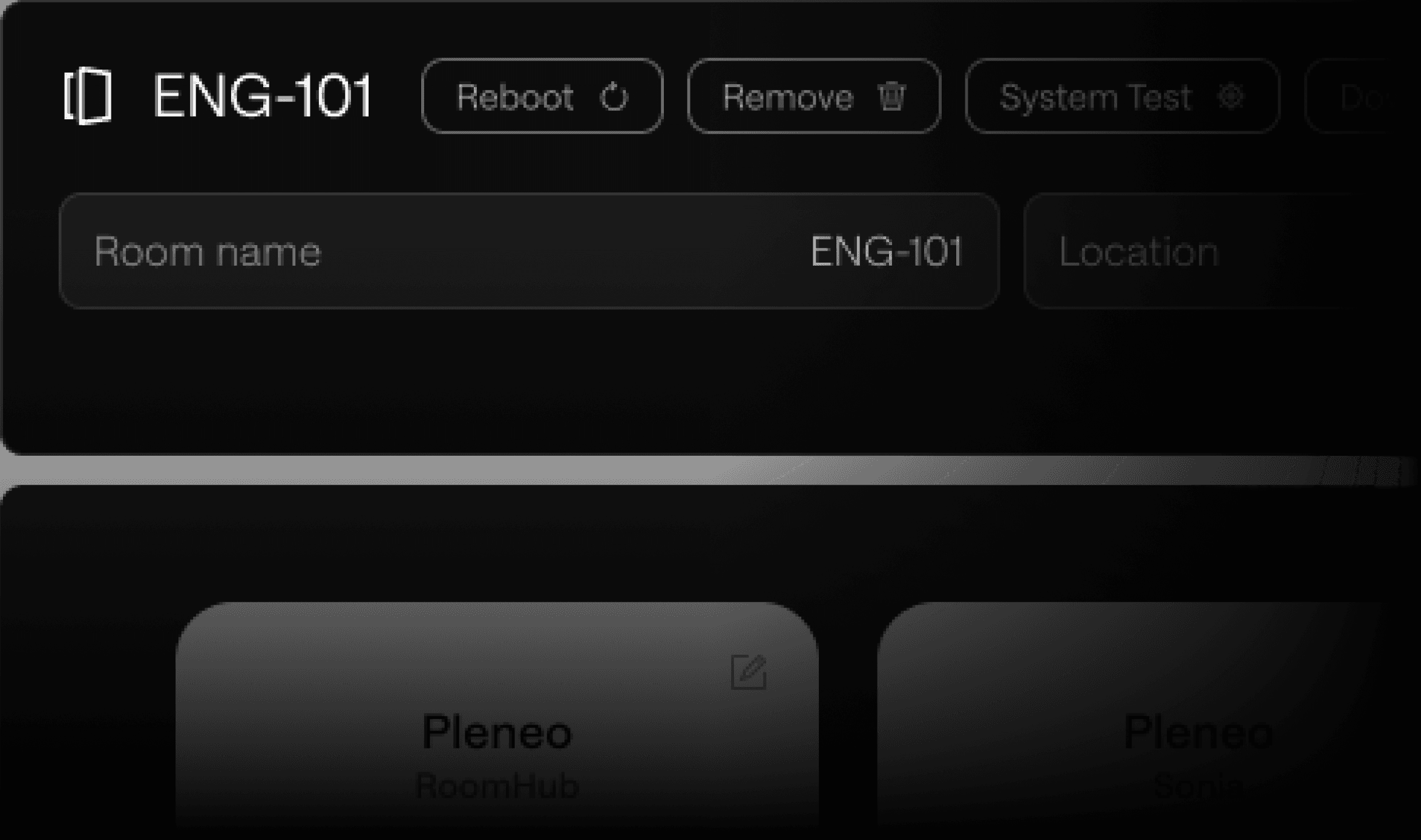1421x840 pixels.
Task: Click the Room name label text
Action: click(x=208, y=251)
